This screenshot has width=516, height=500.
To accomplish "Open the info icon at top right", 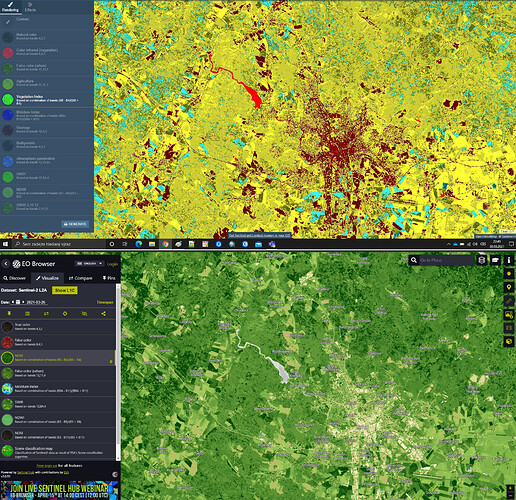I will pyautogui.click(x=509, y=260).
